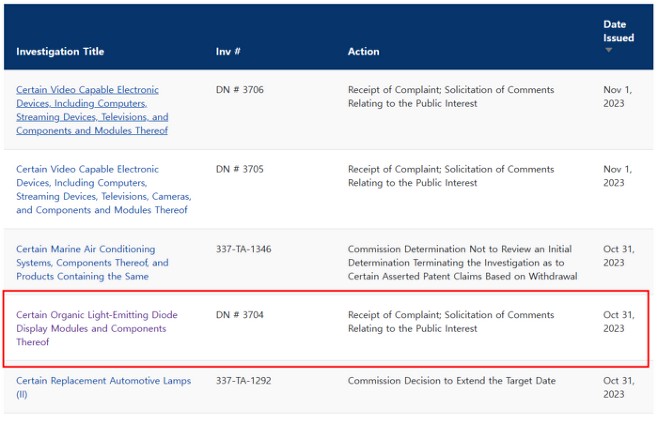The height and width of the screenshot is (423, 658).
Task: Click the Date Issued header text
Action: pos(619,31)
